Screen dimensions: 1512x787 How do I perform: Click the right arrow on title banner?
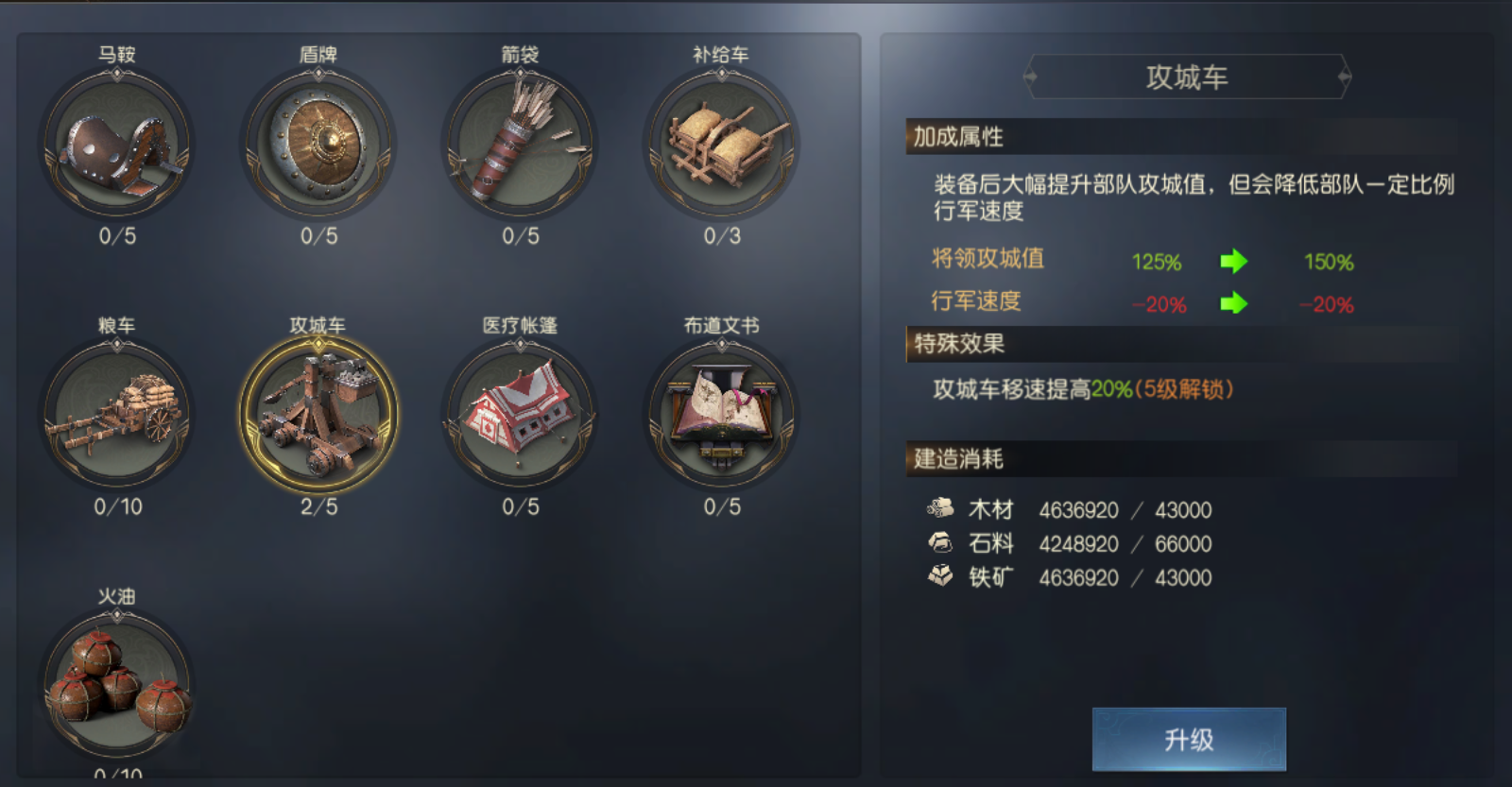pos(1345,77)
